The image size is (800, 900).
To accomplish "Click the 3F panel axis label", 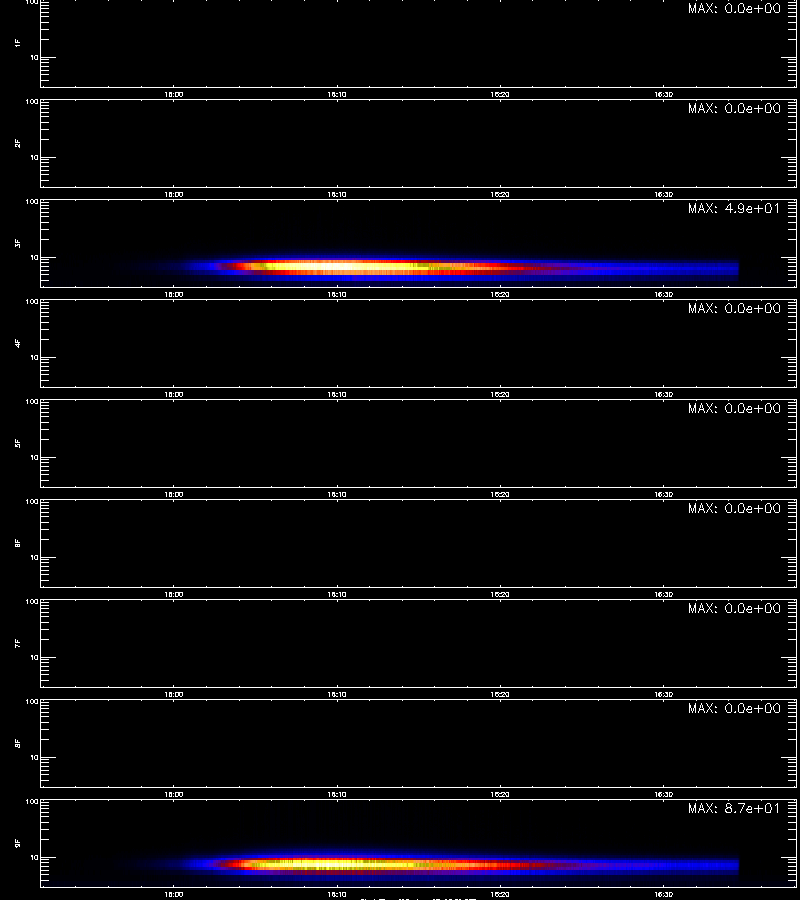I will (x=18, y=243).
